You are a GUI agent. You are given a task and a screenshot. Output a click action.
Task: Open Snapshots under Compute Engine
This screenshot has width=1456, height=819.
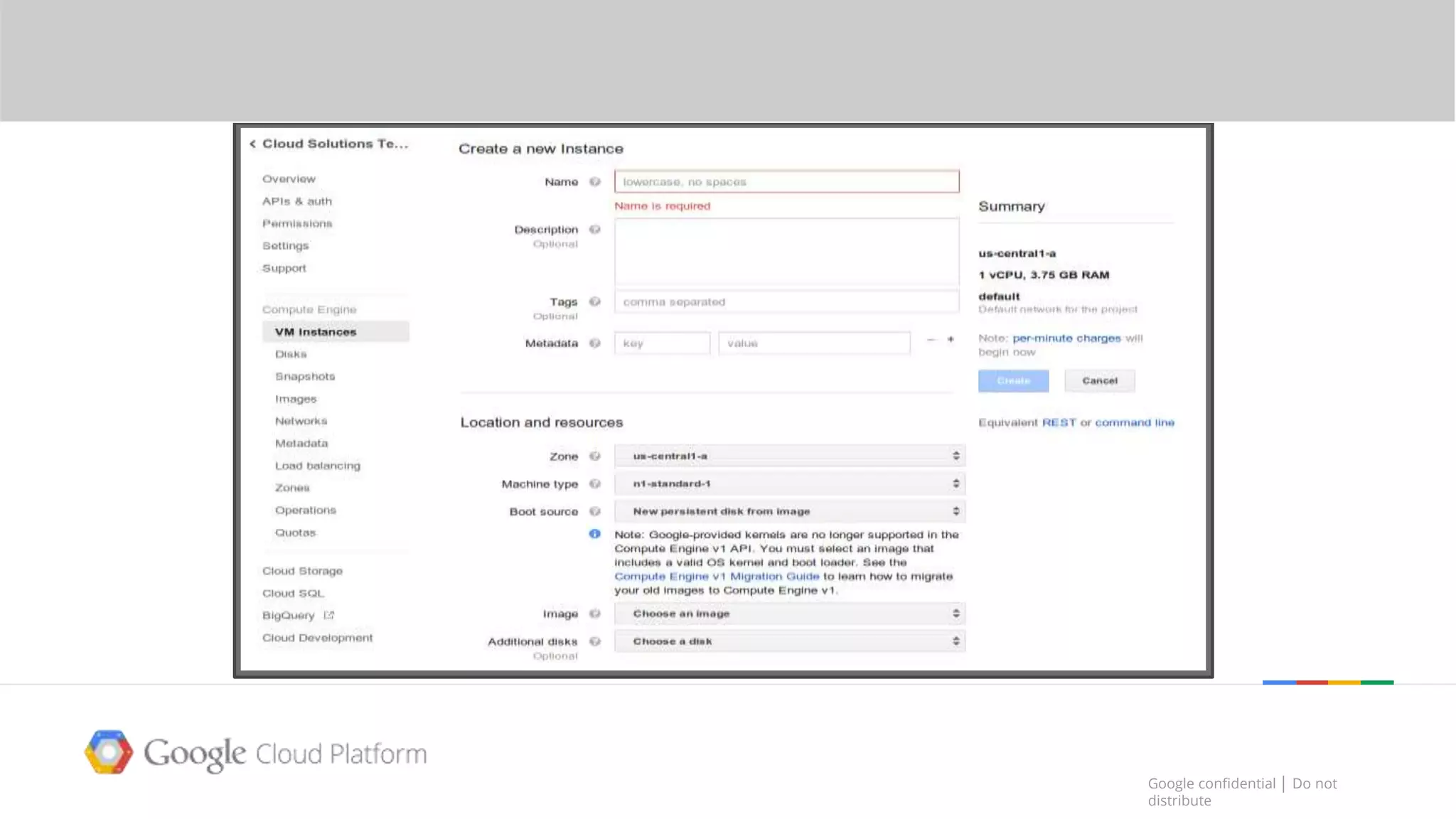click(x=305, y=377)
